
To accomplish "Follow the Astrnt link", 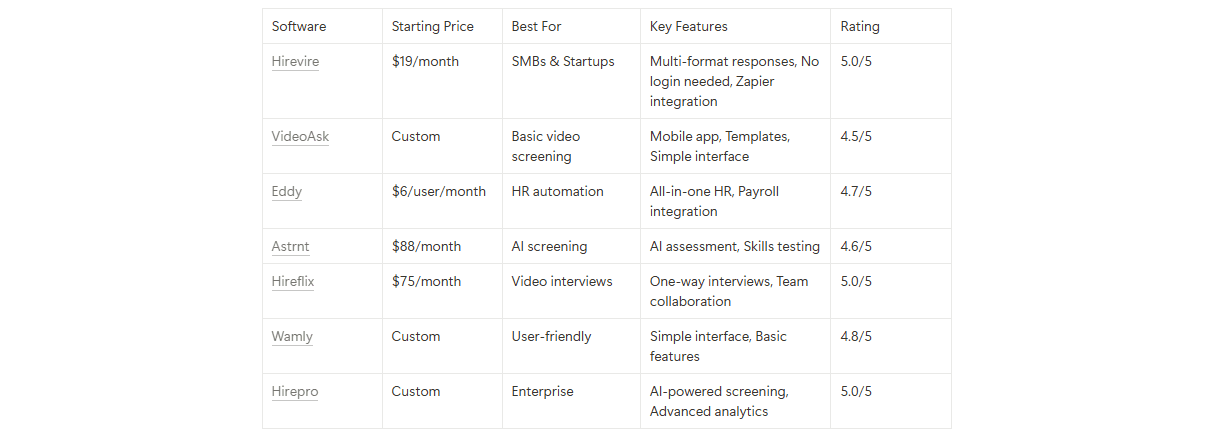I will tap(290, 247).
